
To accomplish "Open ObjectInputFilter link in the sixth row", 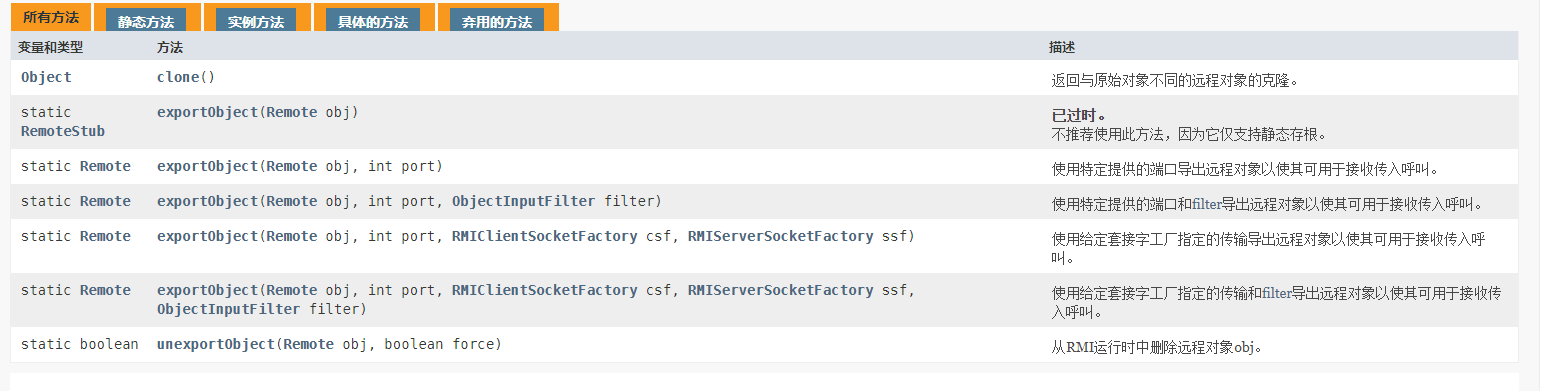I will pos(228,309).
